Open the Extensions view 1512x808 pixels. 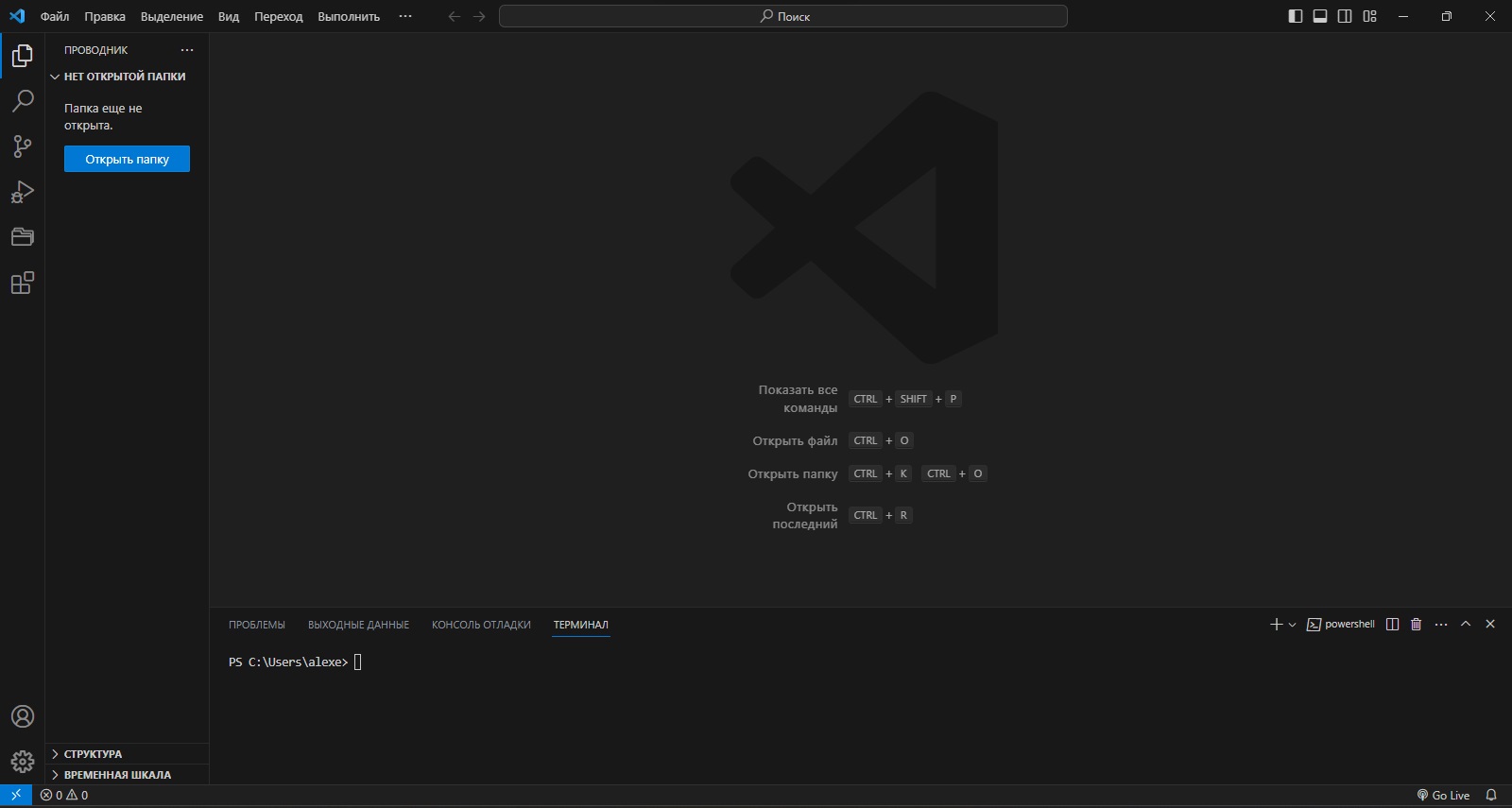23,283
